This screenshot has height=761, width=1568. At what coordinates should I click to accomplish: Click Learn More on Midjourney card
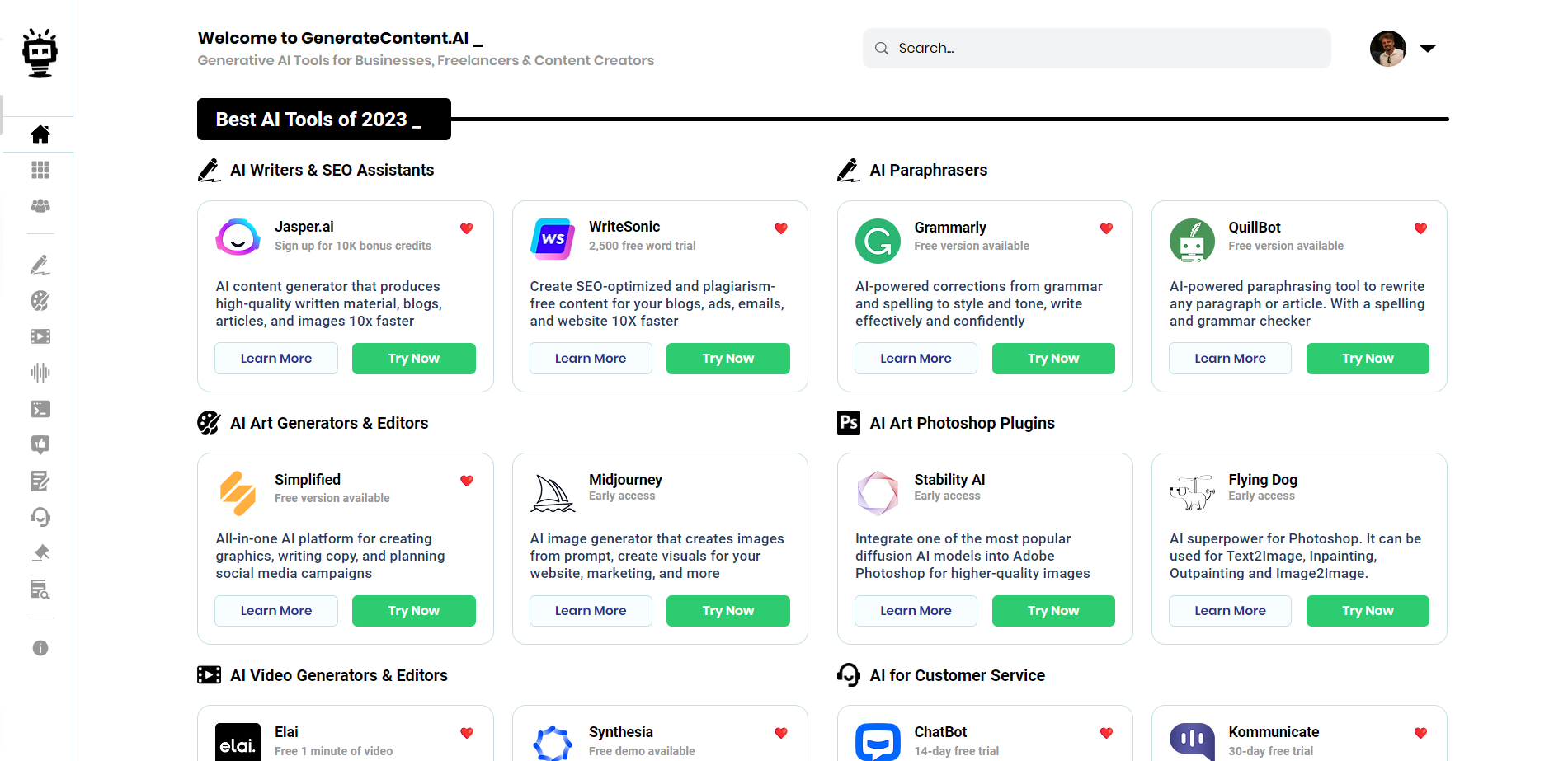coord(591,611)
